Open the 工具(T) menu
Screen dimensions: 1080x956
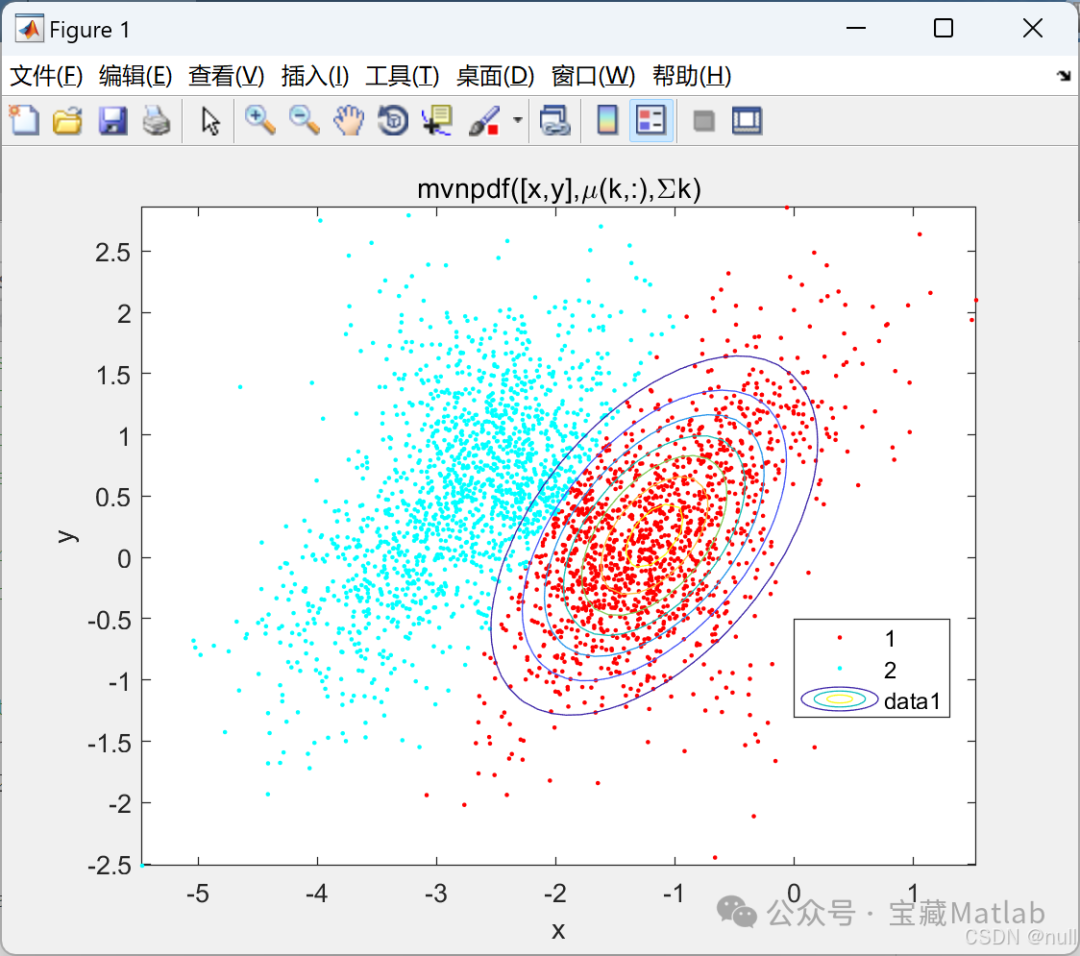(402, 76)
